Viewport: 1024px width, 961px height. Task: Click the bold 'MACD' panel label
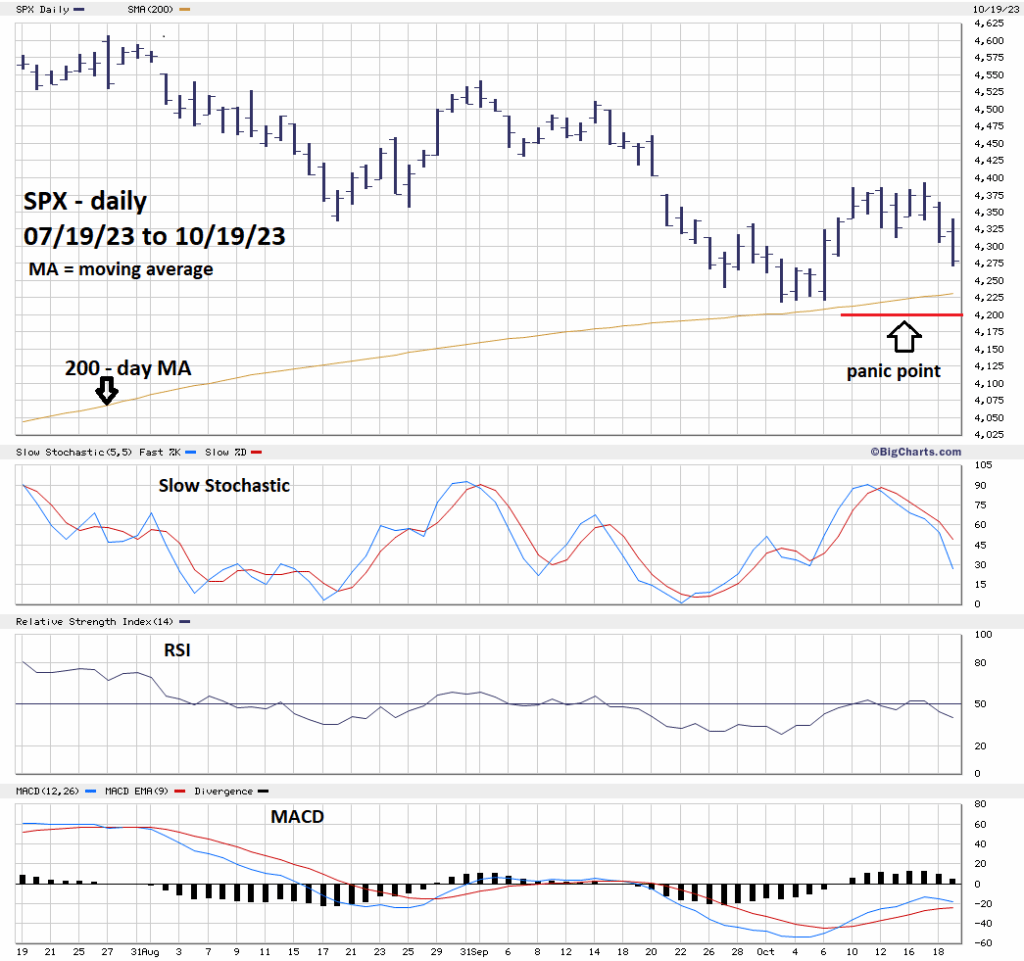[297, 817]
